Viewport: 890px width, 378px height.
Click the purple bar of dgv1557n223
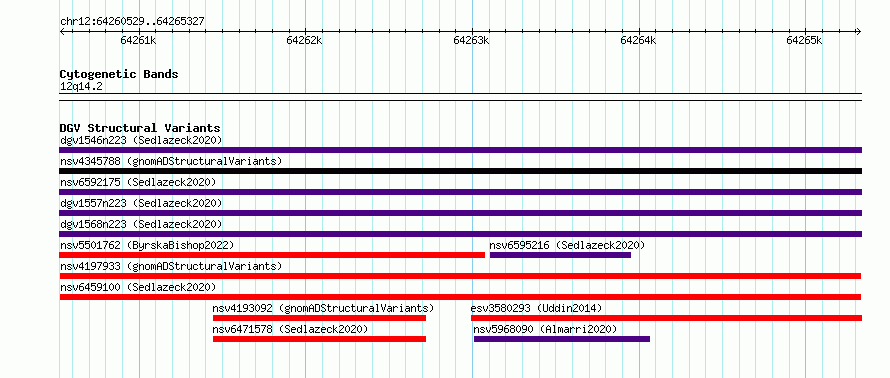click(460, 213)
